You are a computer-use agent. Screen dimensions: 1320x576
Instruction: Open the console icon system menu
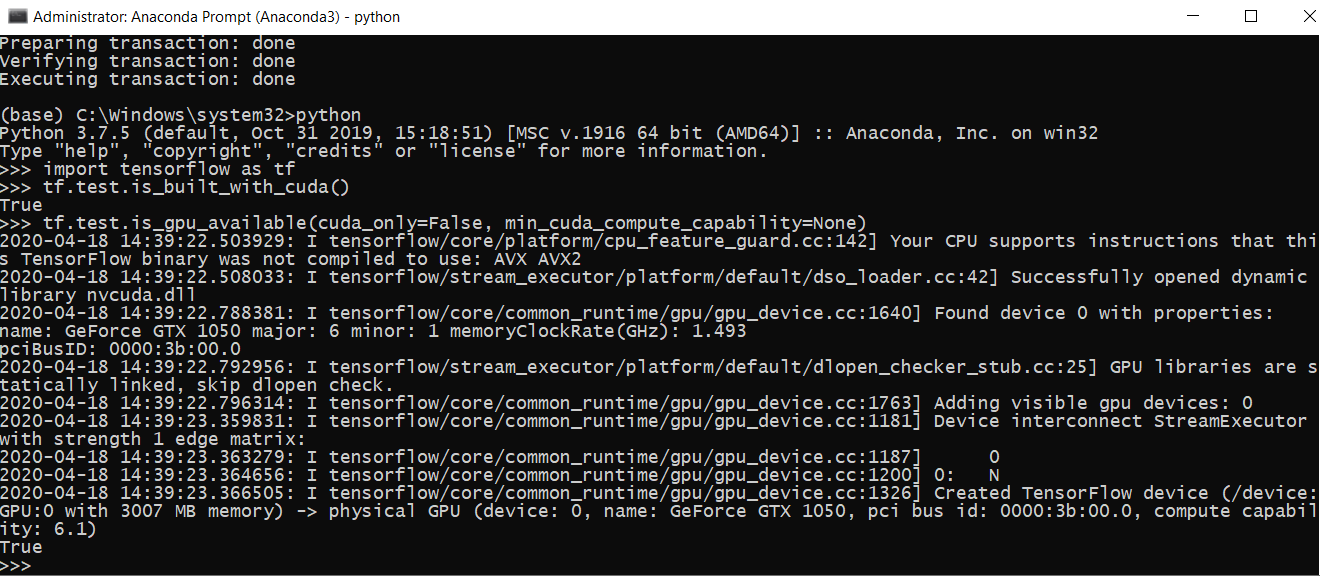pos(17,17)
